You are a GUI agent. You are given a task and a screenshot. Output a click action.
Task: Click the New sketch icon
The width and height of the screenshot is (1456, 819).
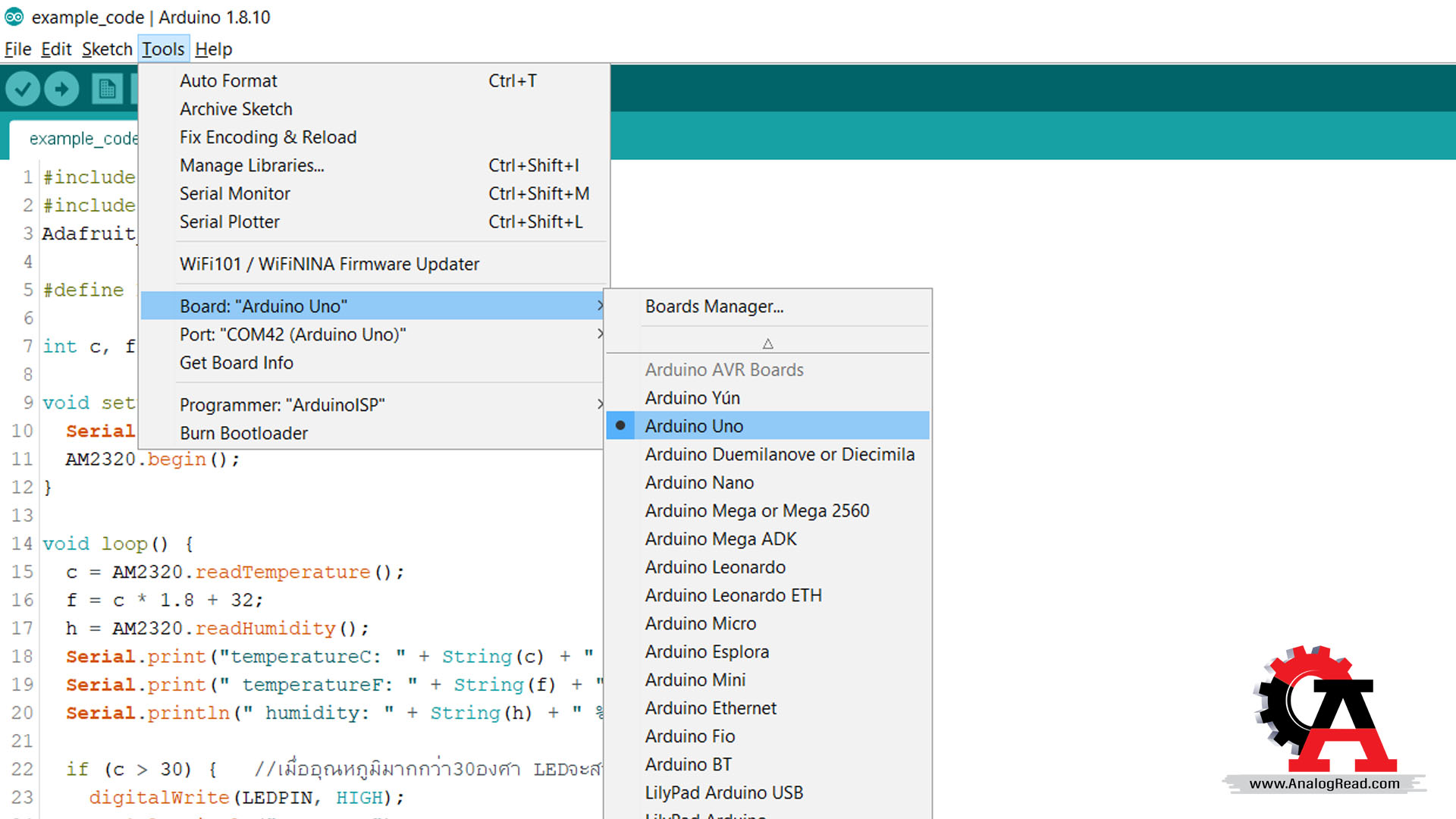(107, 89)
